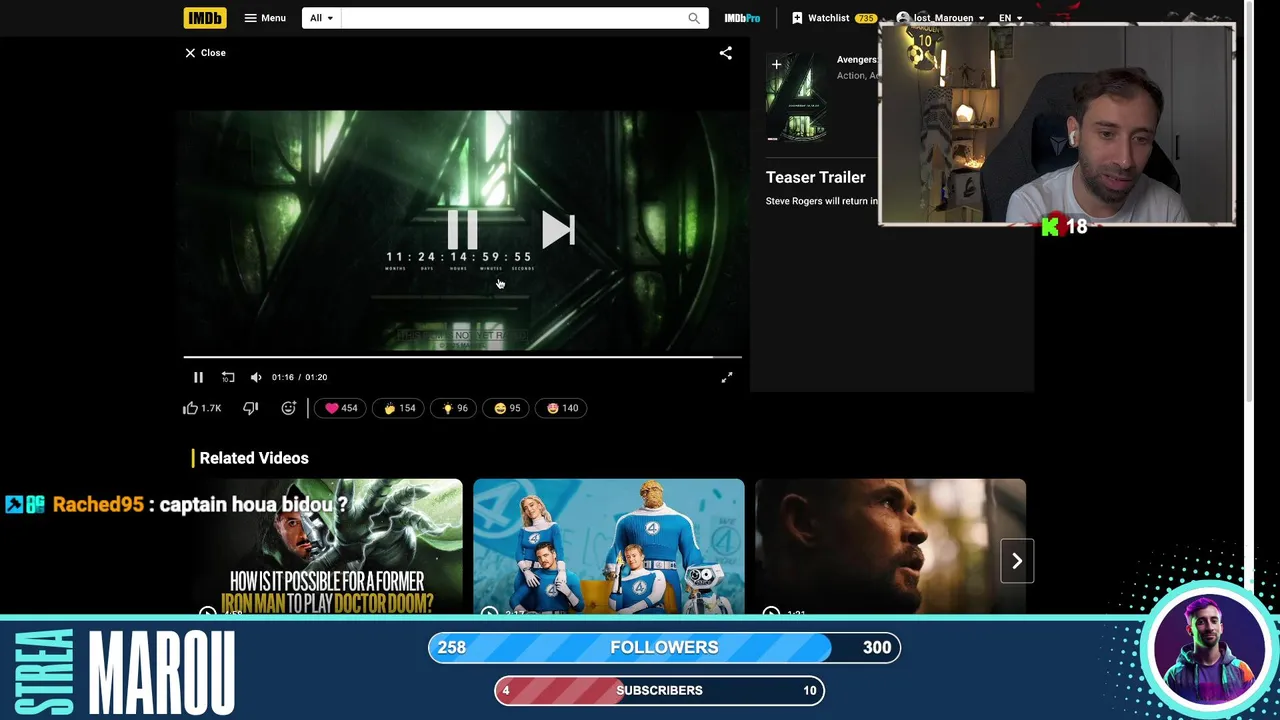The image size is (1280, 720).
Task: Skip to next video with overlay button
Action: tap(558, 230)
